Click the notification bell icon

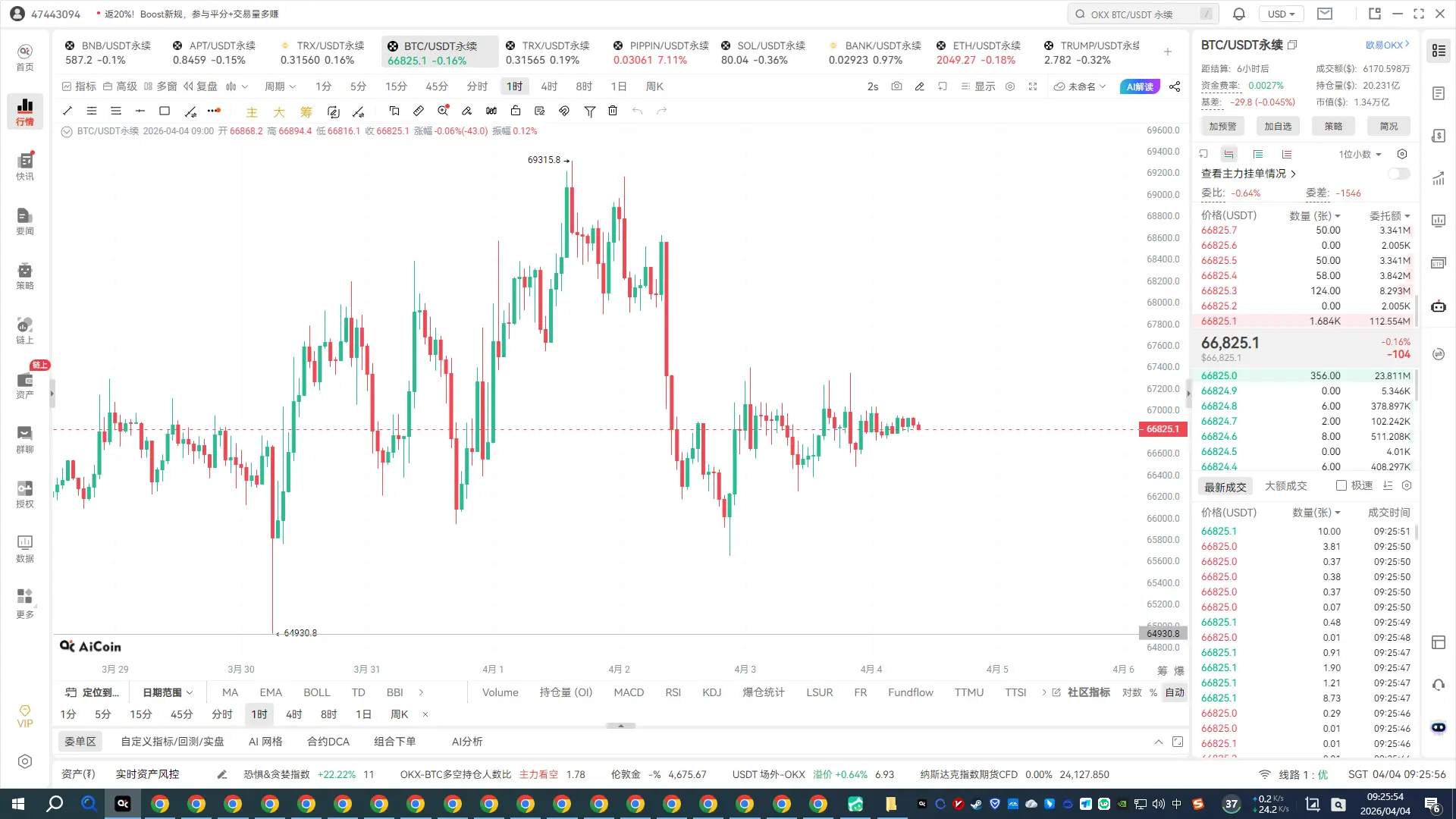1239,14
